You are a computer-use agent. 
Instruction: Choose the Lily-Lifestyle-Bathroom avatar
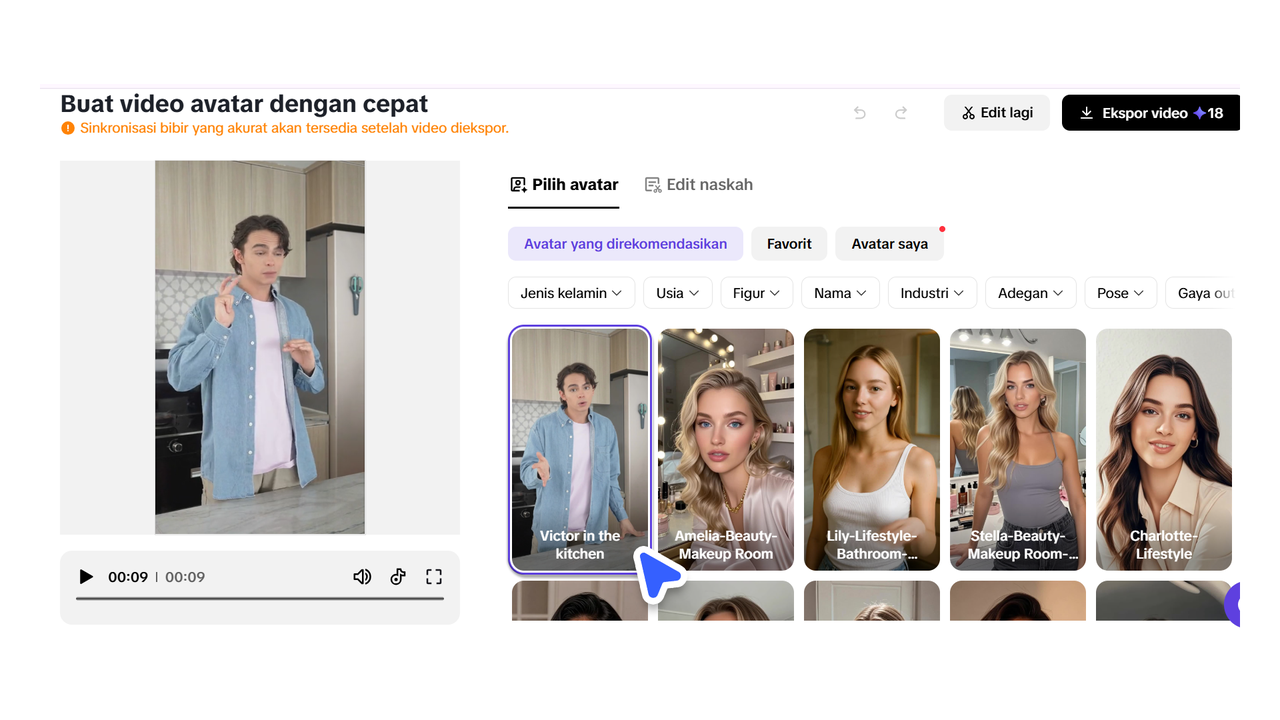click(x=871, y=449)
